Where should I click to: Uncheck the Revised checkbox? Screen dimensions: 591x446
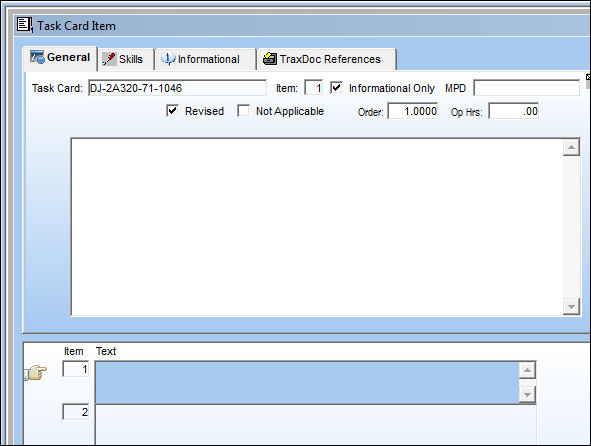click(172, 111)
